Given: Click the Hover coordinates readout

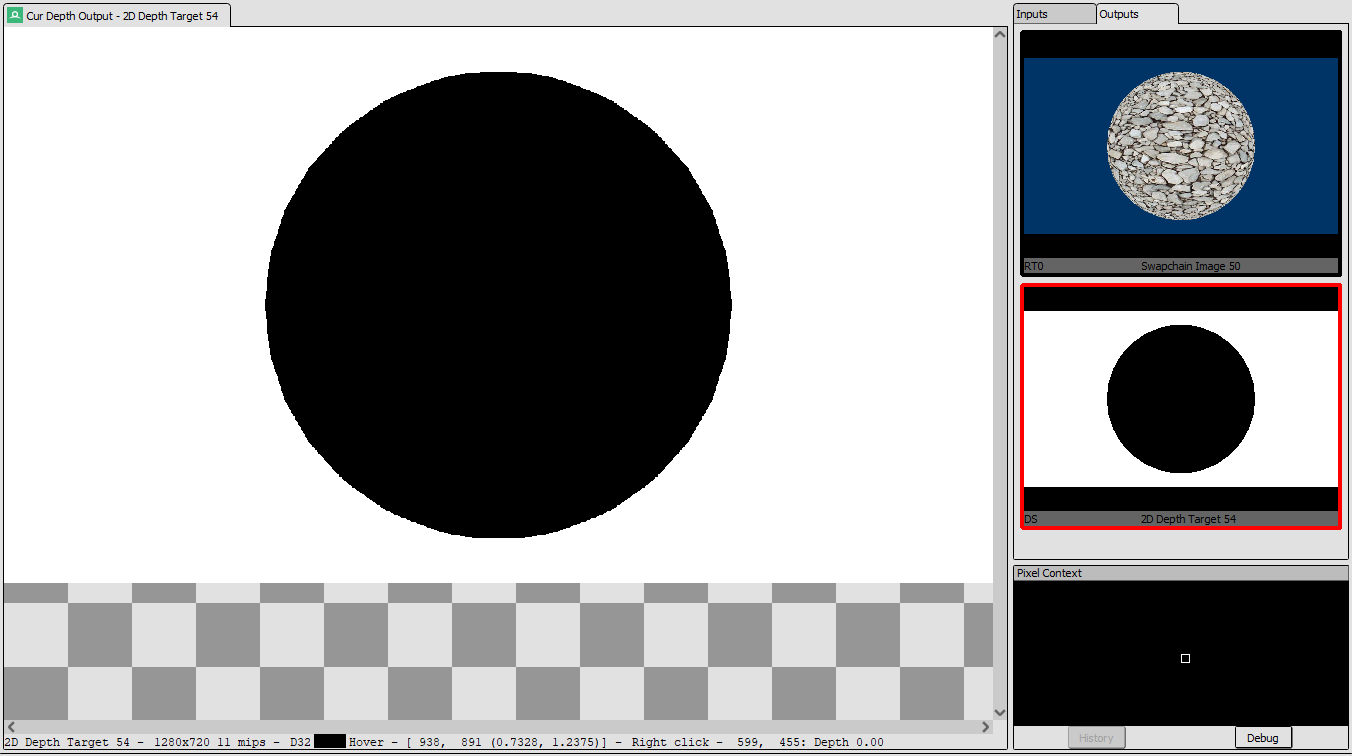Looking at the screenshot, I should coord(478,742).
